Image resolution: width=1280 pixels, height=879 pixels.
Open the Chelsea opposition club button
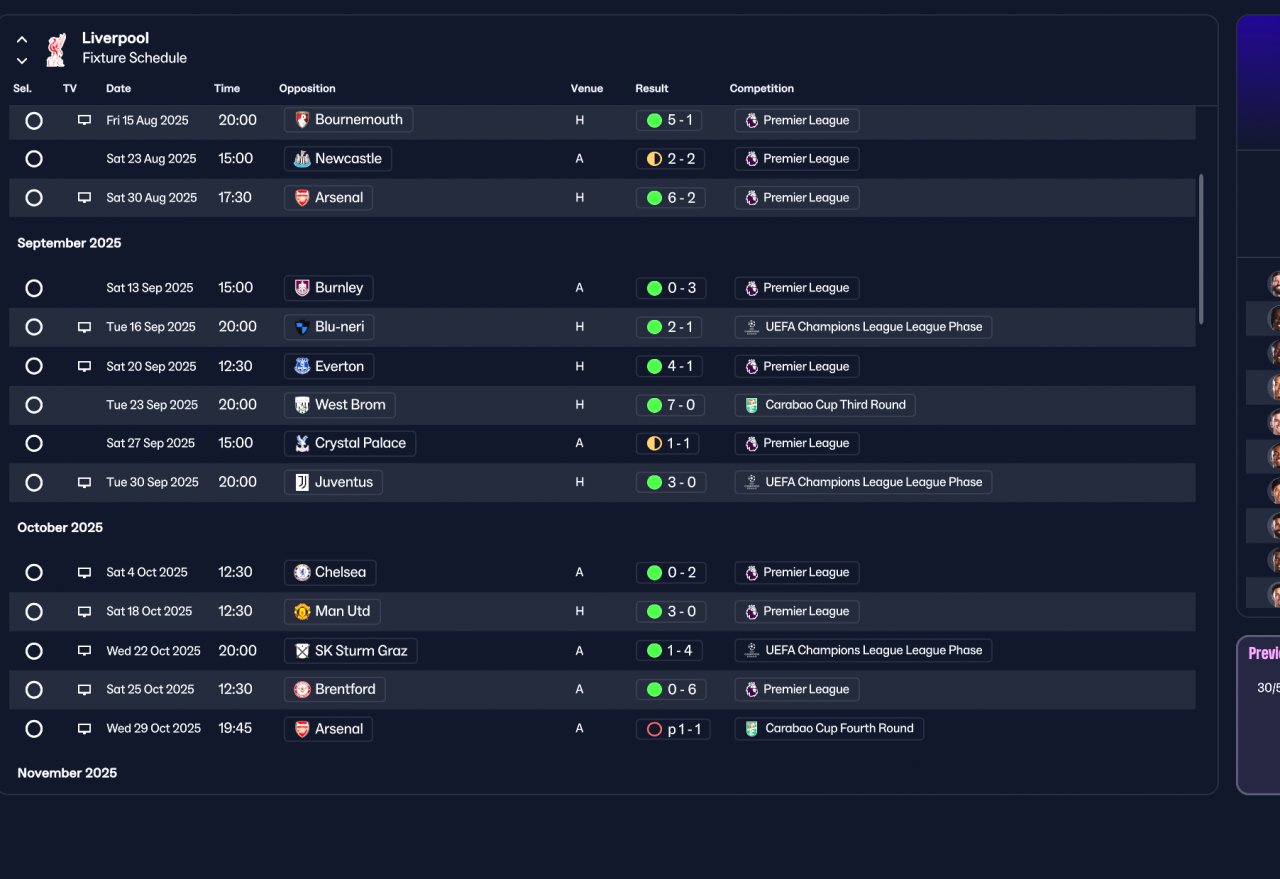(330, 573)
